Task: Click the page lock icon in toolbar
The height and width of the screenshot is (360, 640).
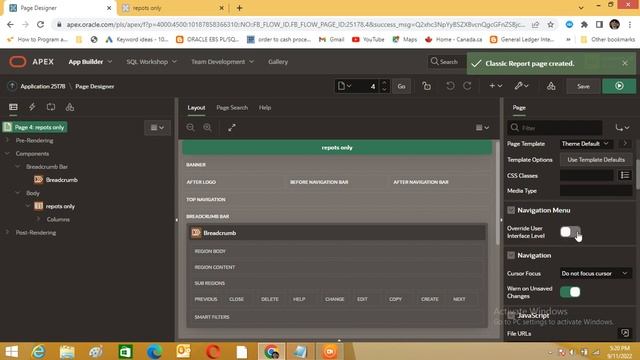Action: coord(427,86)
